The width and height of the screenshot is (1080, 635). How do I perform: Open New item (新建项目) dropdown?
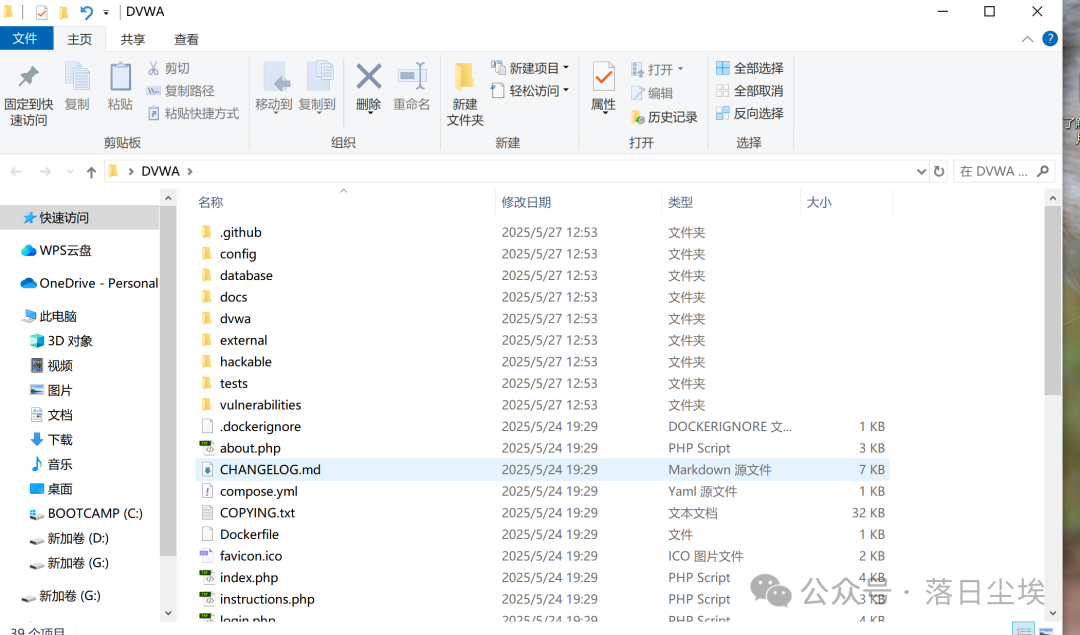[x=530, y=68]
